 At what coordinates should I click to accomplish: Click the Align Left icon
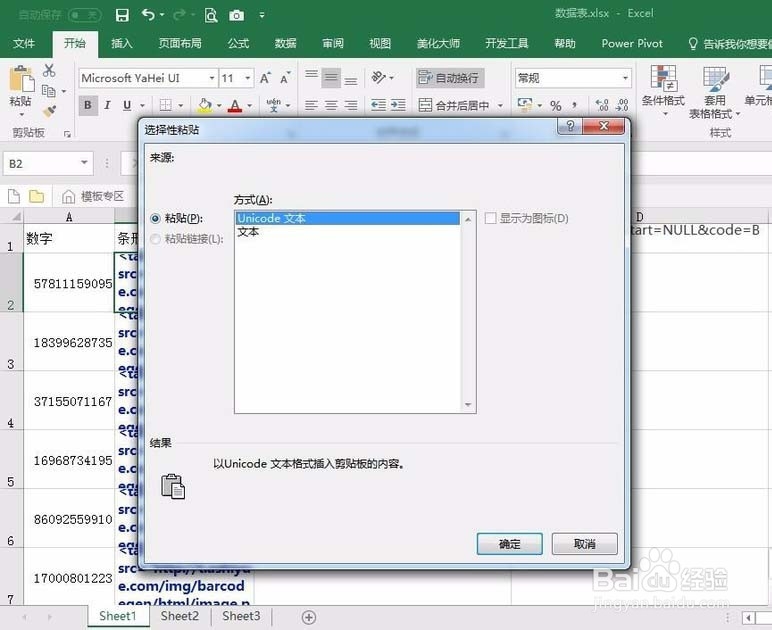point(311,105)
